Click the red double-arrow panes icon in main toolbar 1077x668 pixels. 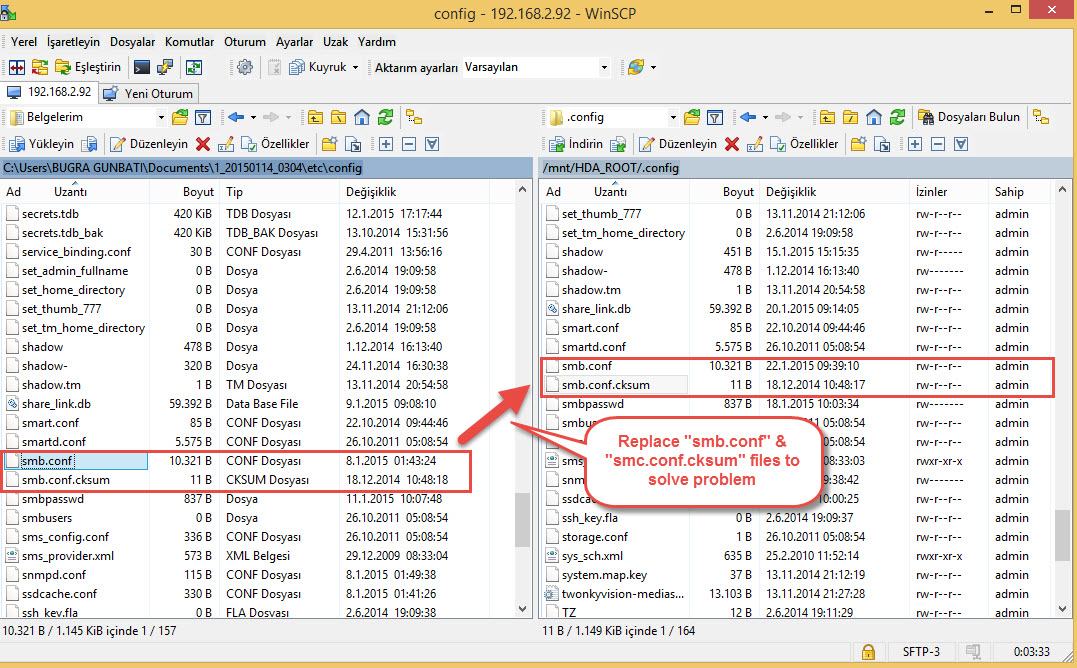[x=17, y=67]
